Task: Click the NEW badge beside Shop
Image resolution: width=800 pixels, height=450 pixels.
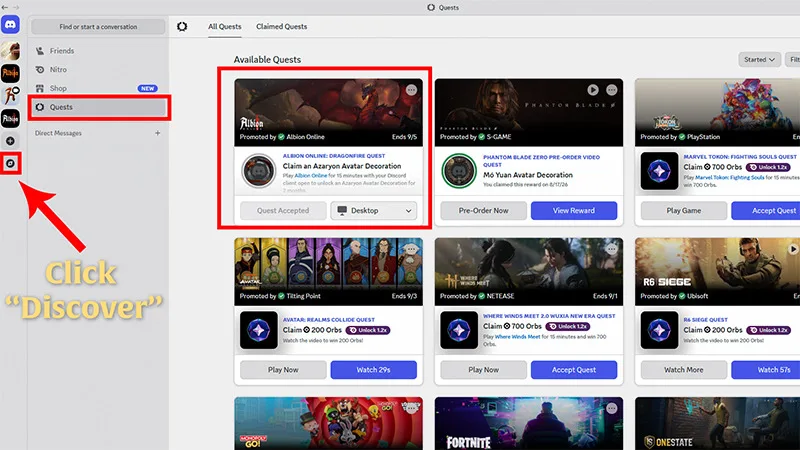Action: (147, 88)
